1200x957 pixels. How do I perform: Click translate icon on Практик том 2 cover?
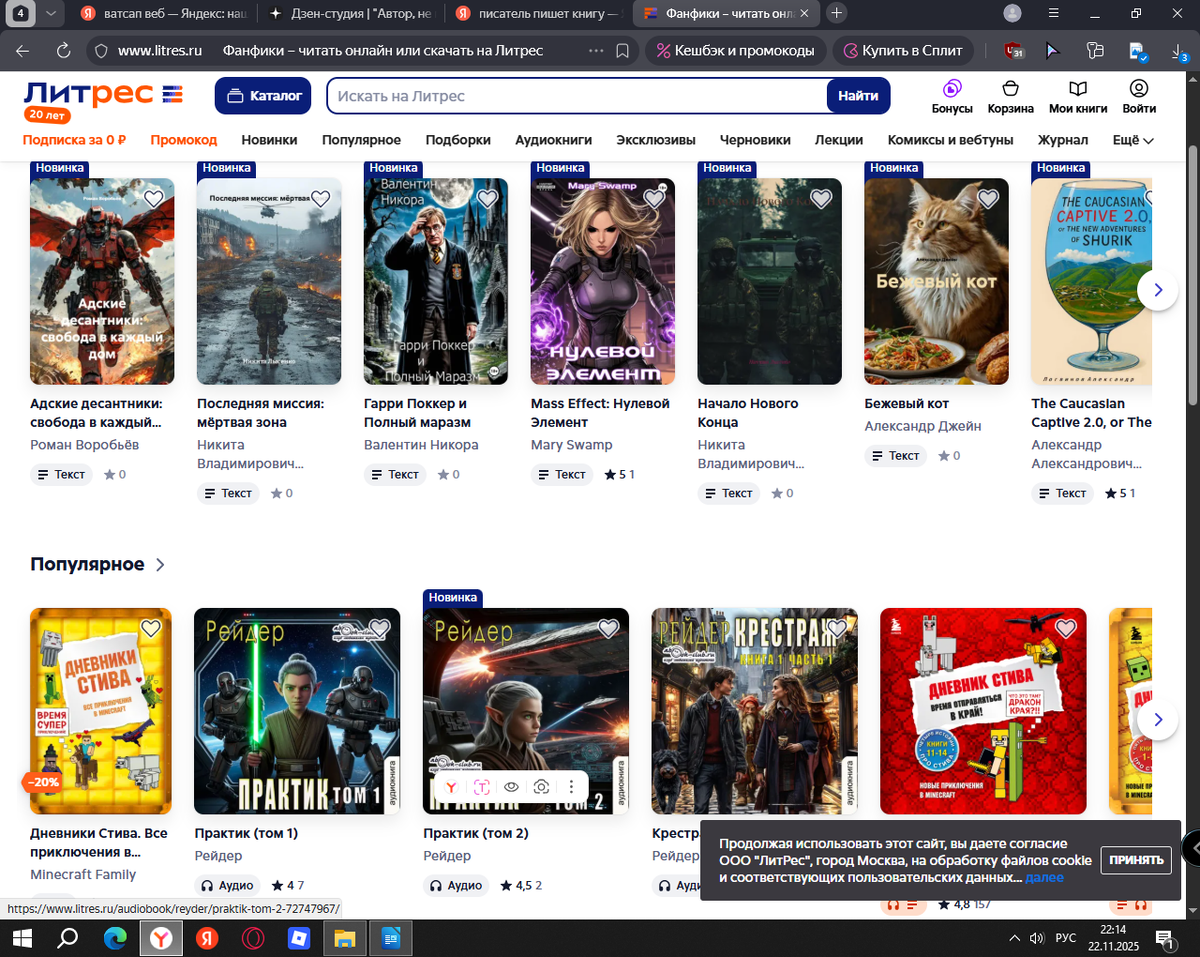pyautogui.click(x=481, y=787)
